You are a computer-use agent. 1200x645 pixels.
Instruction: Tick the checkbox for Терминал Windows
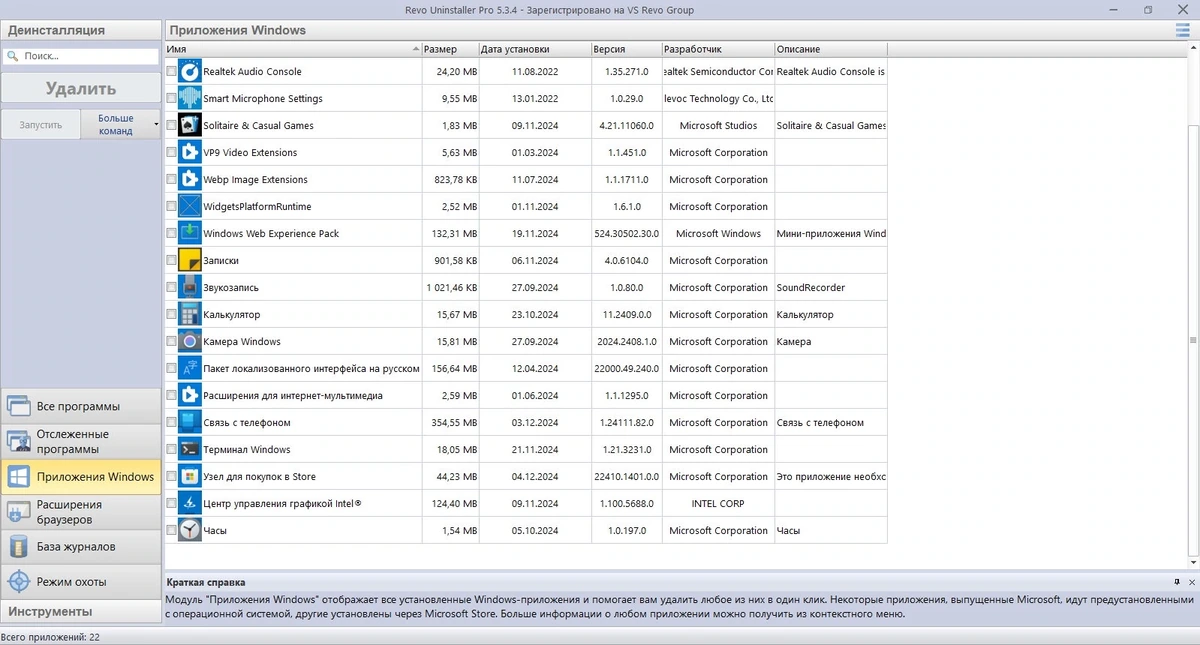click(171, 450)
